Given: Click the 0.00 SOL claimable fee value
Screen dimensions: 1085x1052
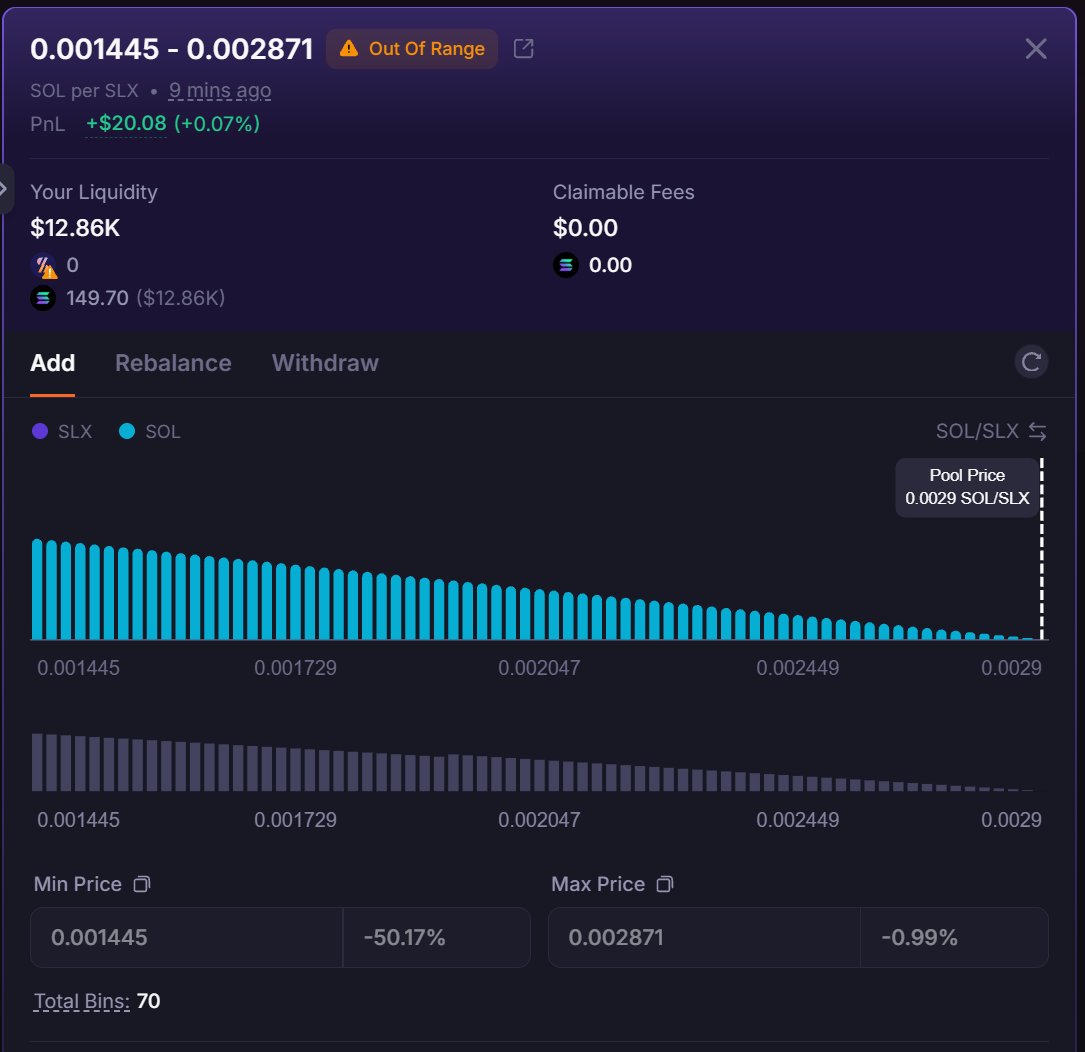Looking at the screenshot, I should coord(610,265).
